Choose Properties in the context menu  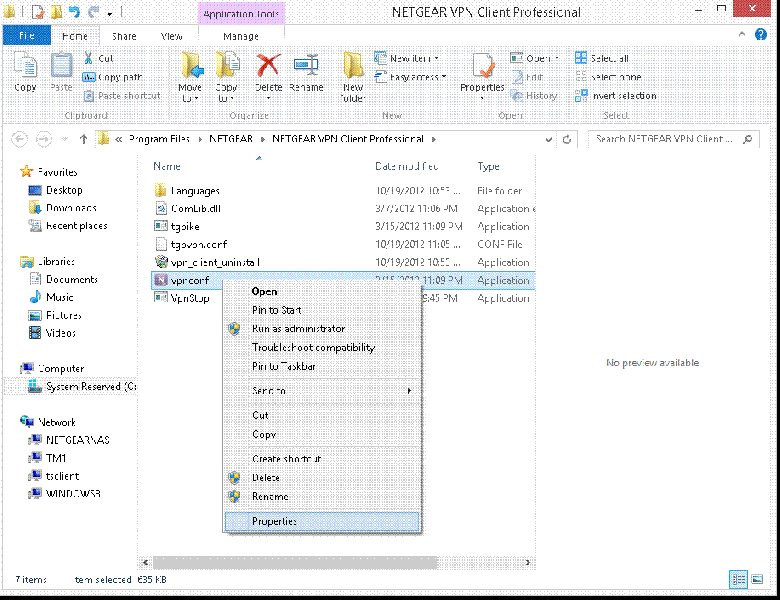[x=322, y=521]
